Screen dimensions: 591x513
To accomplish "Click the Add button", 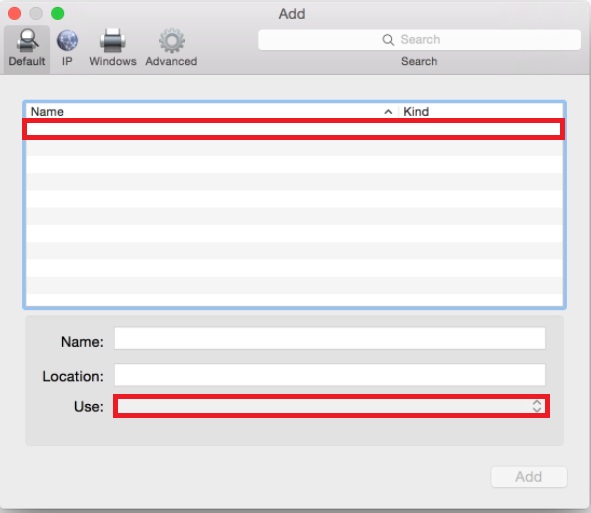I will [x=529, y=477].
